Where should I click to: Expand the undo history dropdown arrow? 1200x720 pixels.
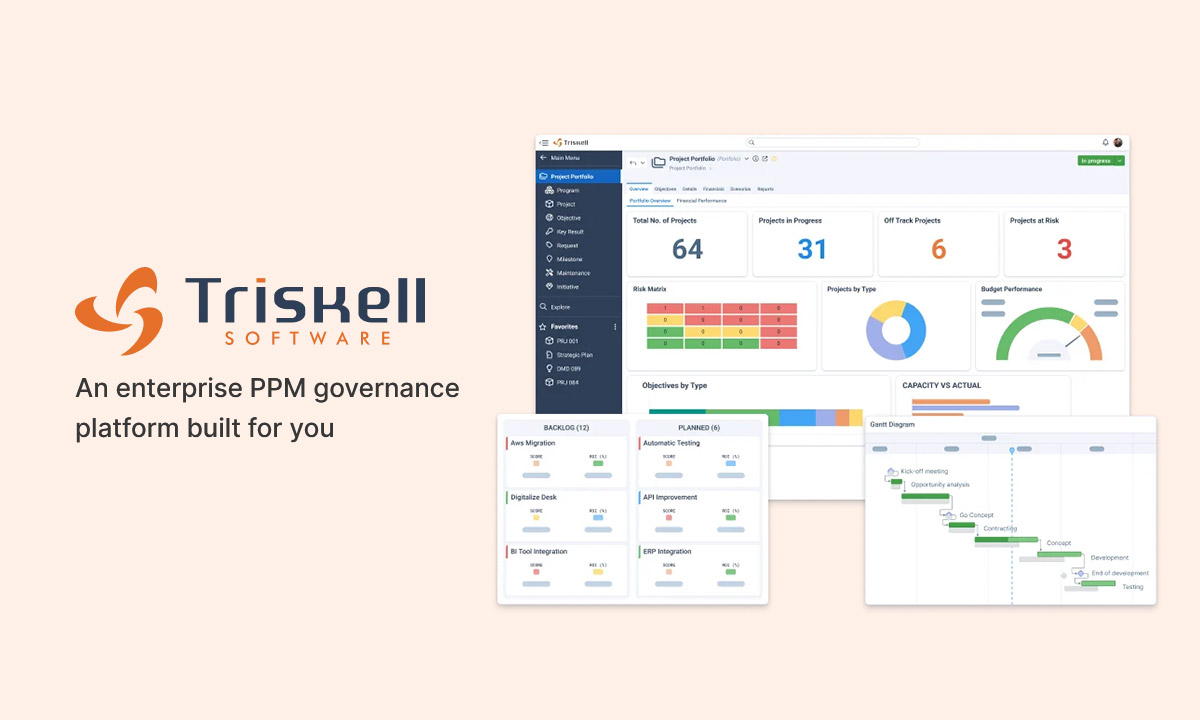click(640, 160)
